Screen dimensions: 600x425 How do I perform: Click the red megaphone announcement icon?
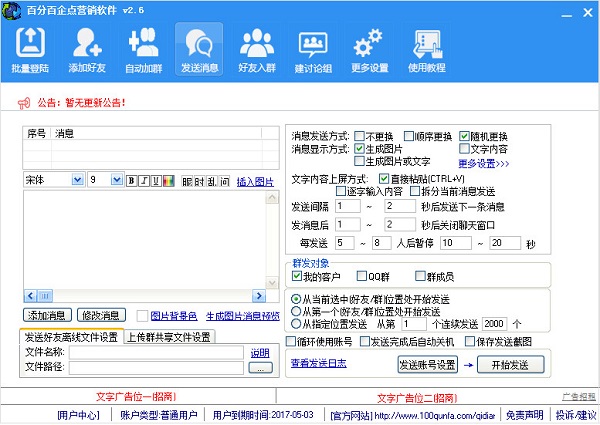[x=24, y=103]
